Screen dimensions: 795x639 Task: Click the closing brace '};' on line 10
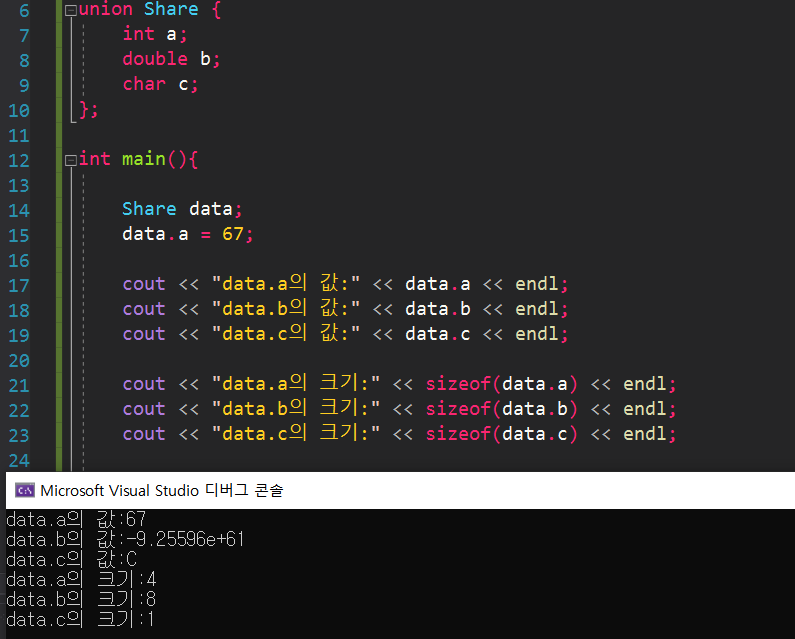click(x=89, y=110)
